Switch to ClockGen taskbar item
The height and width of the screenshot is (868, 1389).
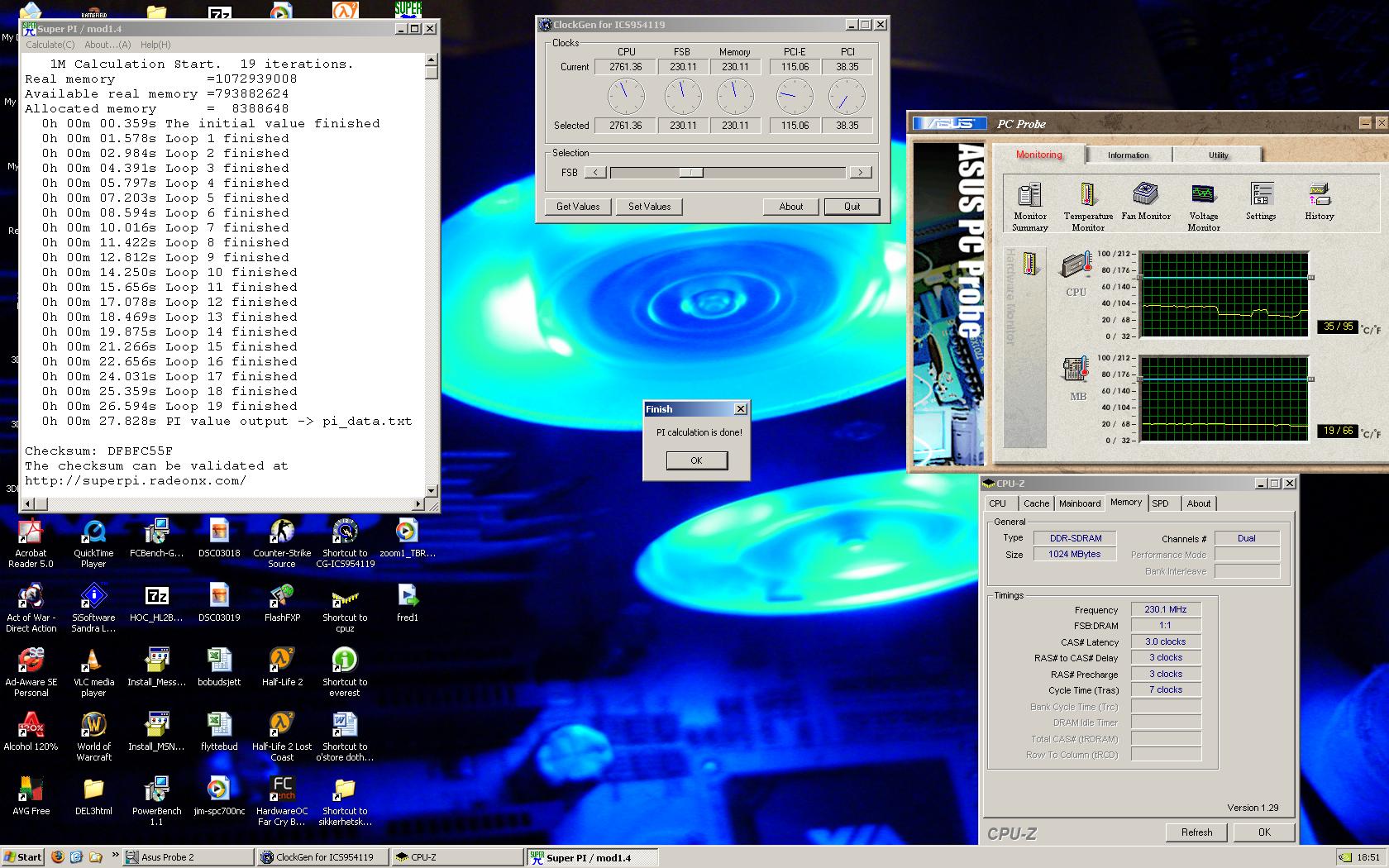pyautogui.click(x=323, y=857)
